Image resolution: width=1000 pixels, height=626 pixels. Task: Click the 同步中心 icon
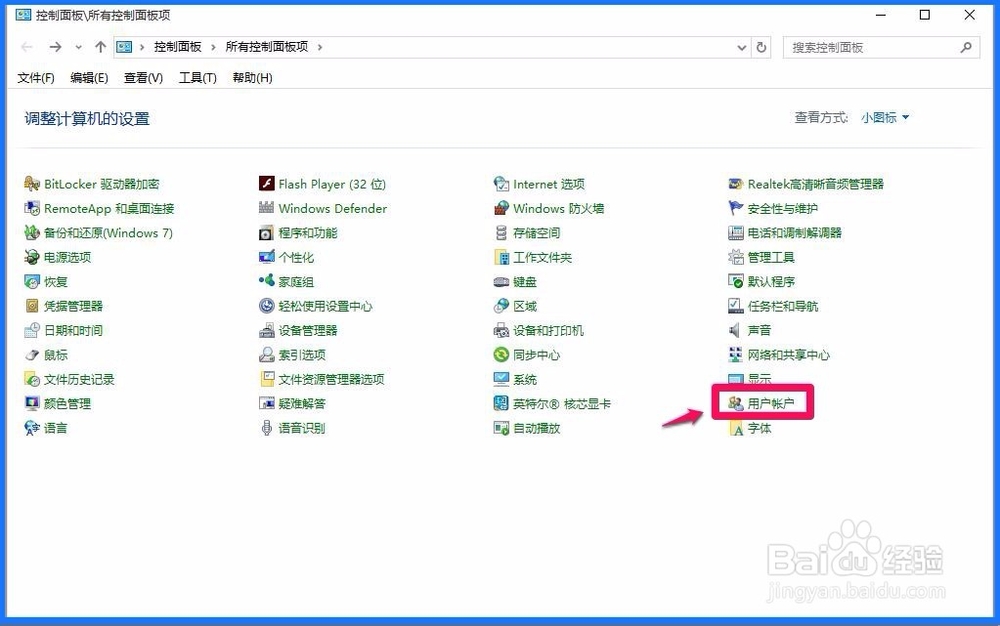point(501,355)
